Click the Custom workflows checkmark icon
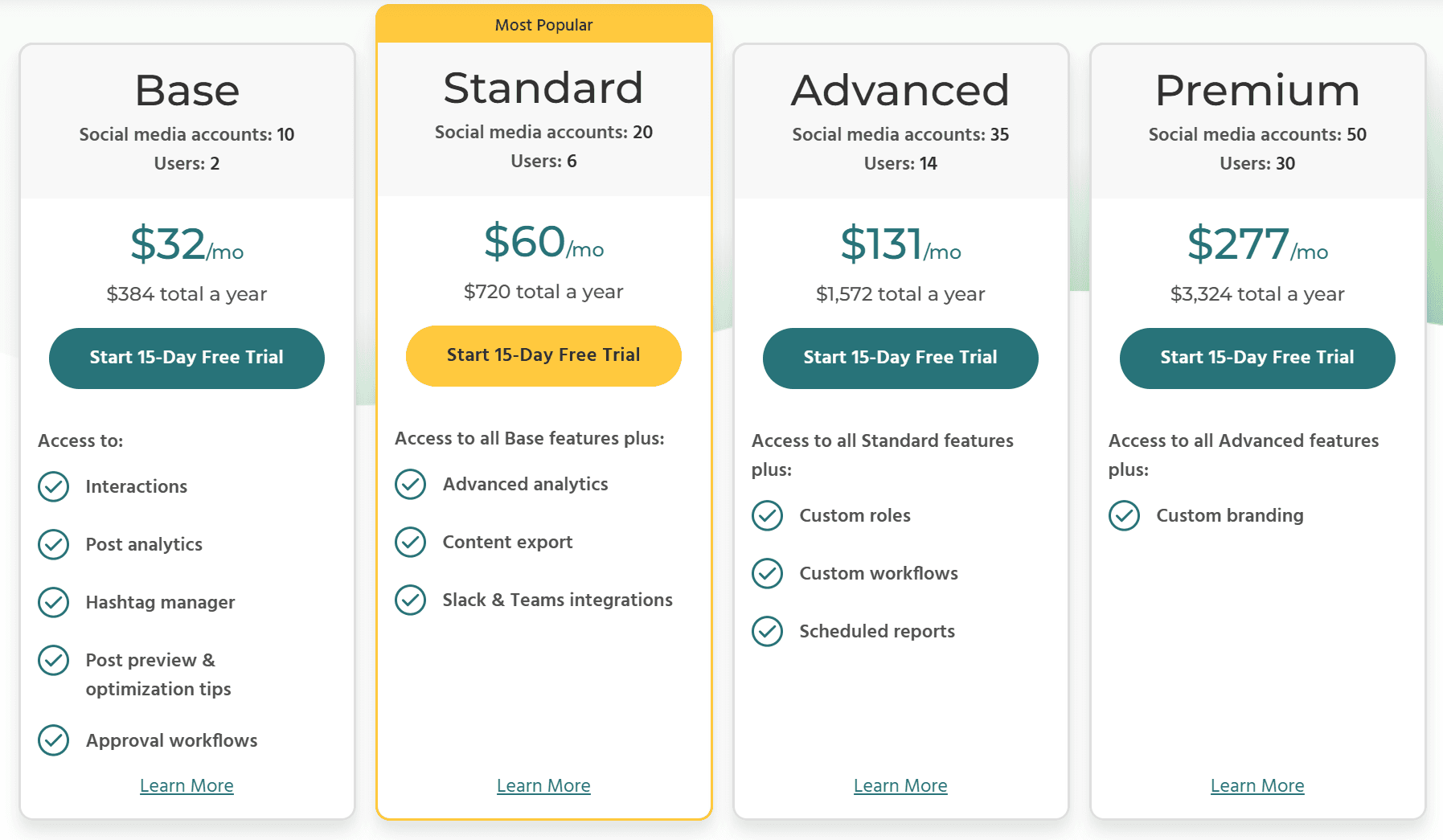Viewport: 1443px width, 840px height. [768, 573]
